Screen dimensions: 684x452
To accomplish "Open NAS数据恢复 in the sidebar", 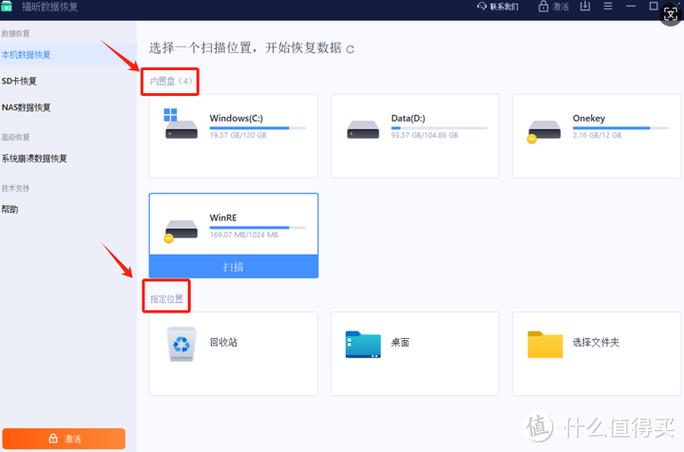I will click(26, 107).
